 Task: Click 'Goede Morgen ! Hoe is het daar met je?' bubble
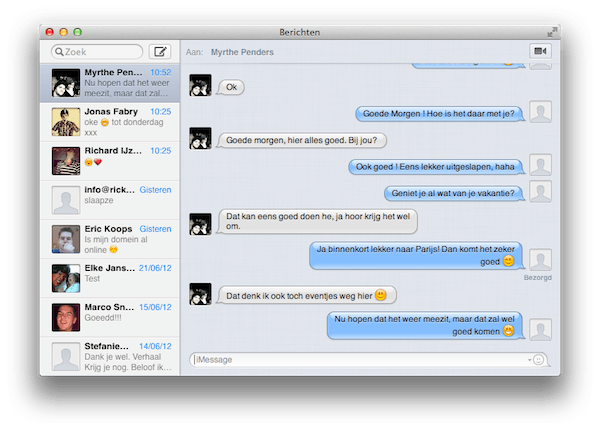pyautogui.click(x=440, y=114)
